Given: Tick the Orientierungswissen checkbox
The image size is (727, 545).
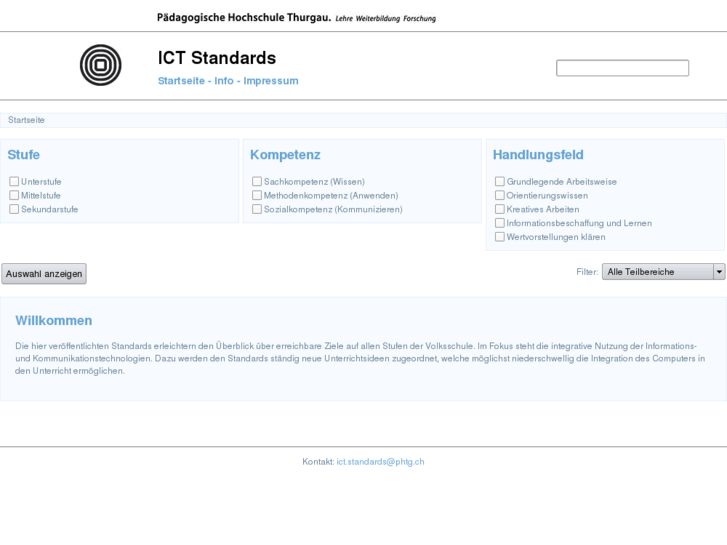Looking at the screenshot, I should point(500,195).
